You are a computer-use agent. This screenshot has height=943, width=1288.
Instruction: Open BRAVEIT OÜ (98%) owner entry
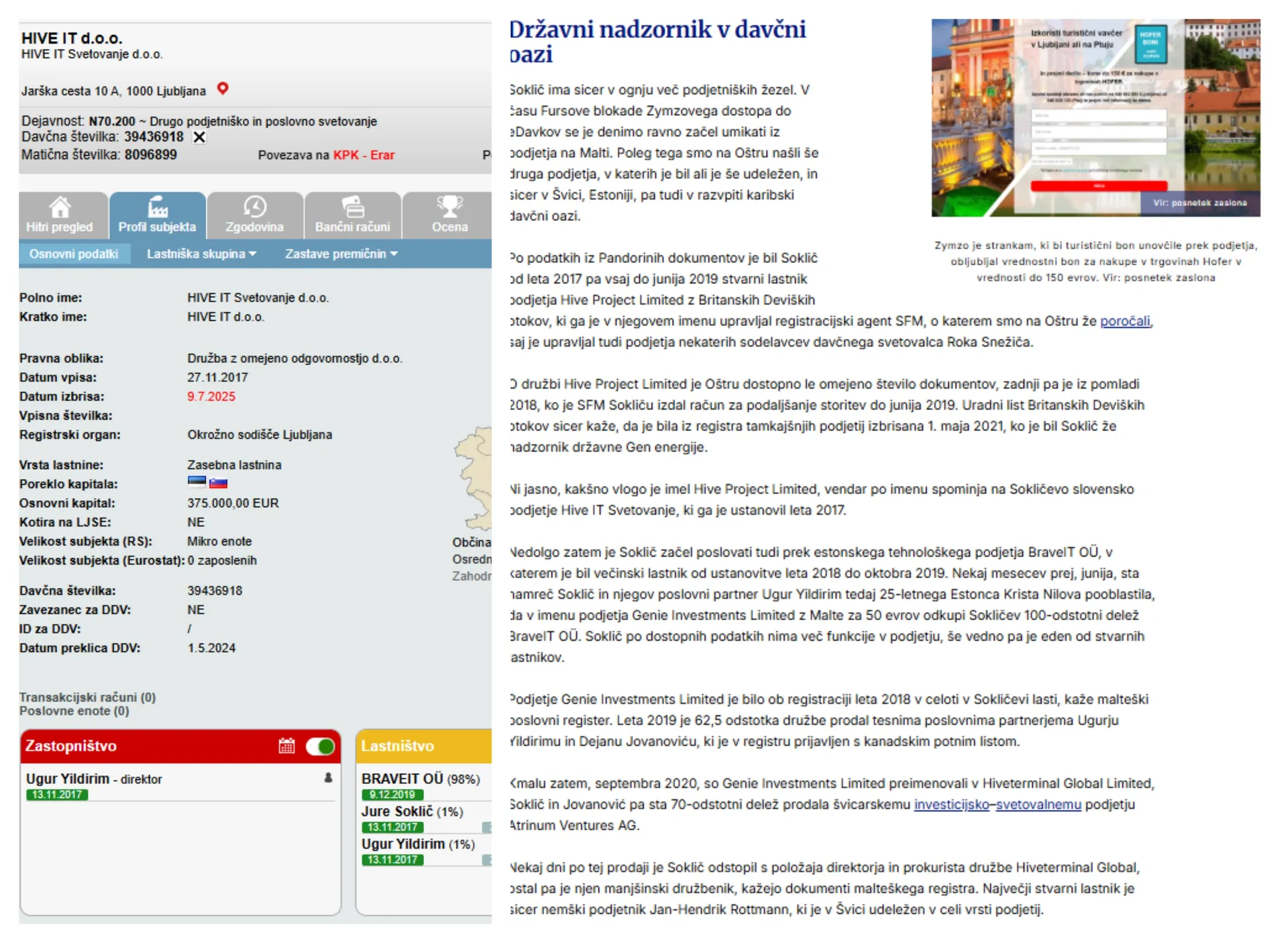[x=421, y=779]
